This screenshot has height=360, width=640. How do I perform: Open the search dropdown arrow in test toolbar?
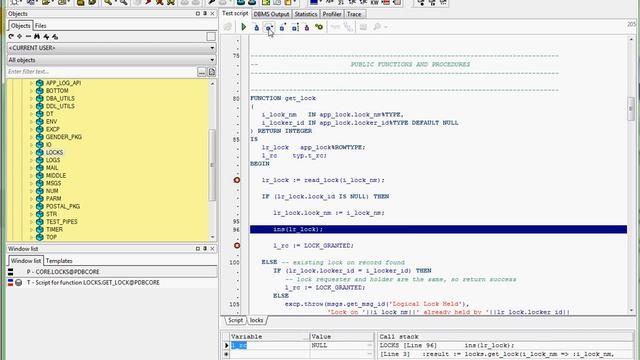click(385, 27)
